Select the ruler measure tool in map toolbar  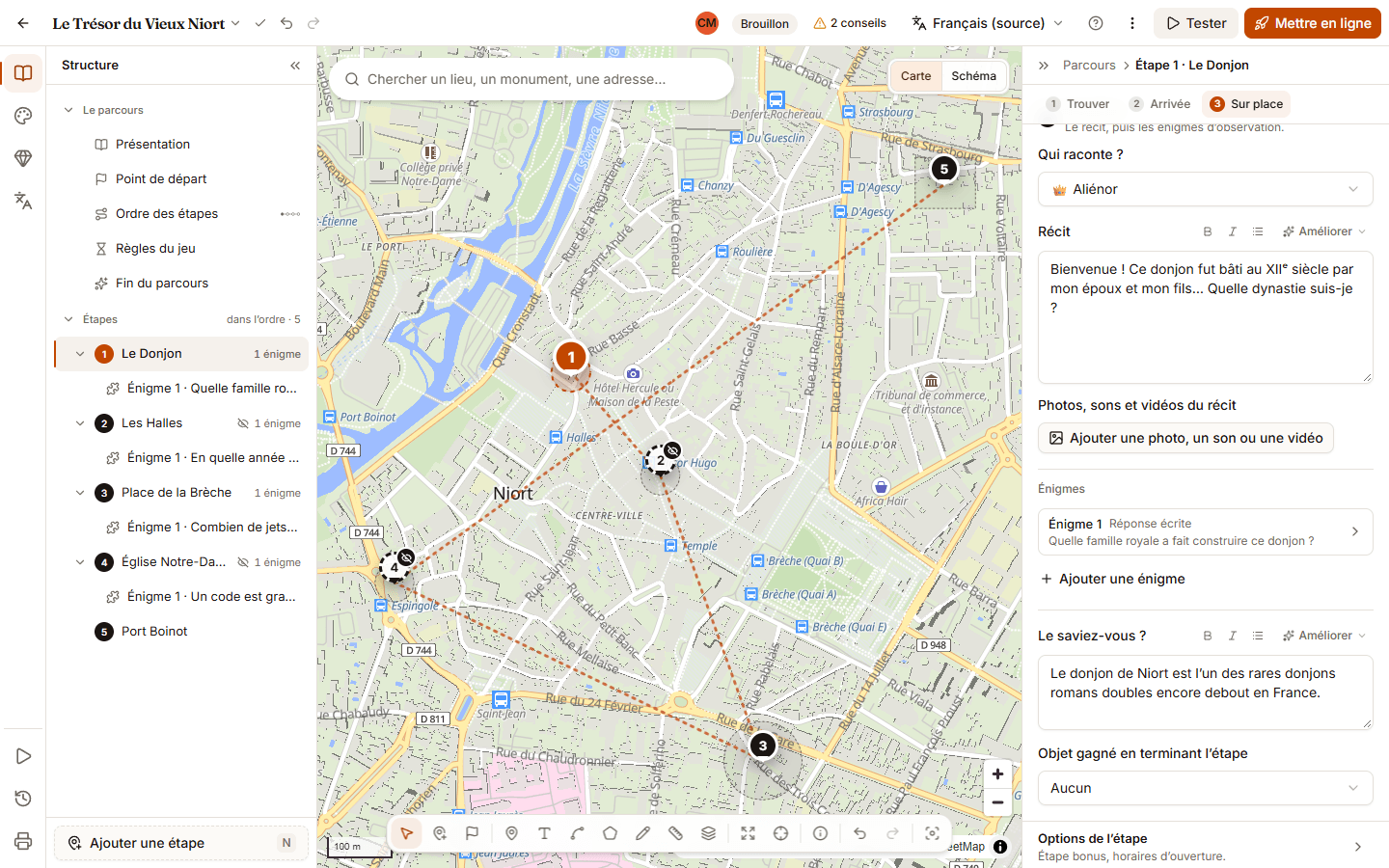click(x=675, y=833)
